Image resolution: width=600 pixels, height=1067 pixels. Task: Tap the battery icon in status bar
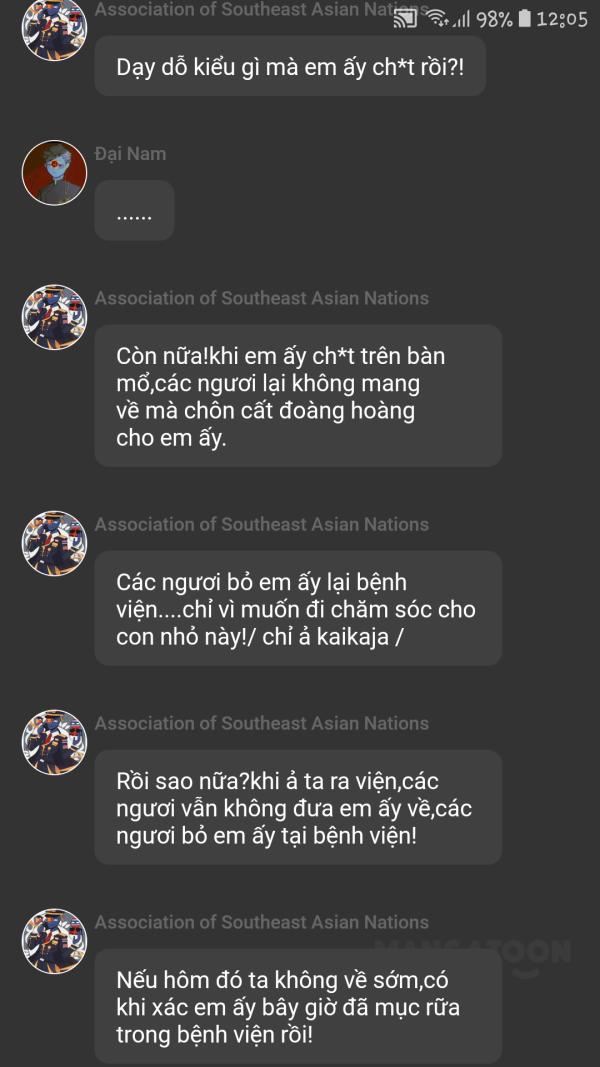pyautogui.click(x=525, y=19)
